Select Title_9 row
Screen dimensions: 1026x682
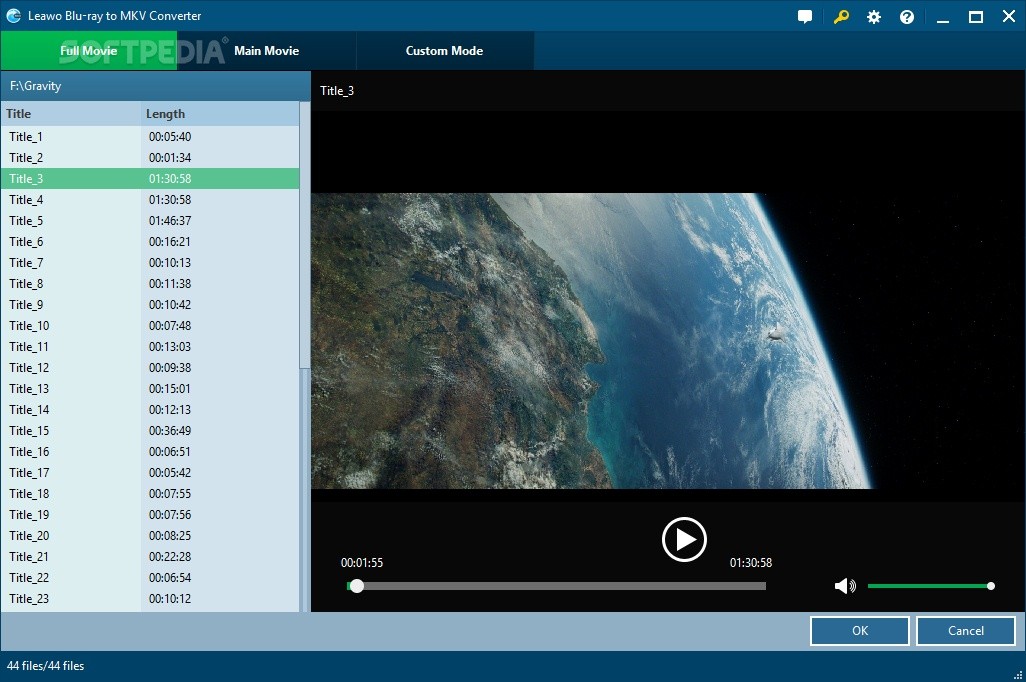tap(150, 304)
